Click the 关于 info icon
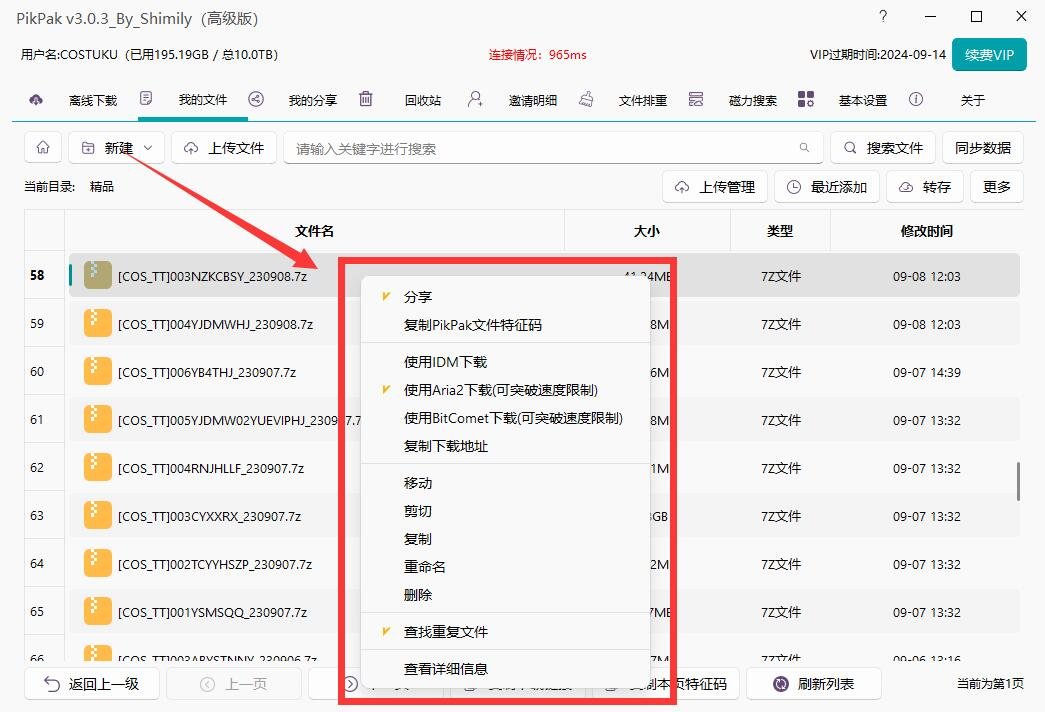Image resolution: width=1045 pixels, height=712 pixels. [x=915, y=99]
